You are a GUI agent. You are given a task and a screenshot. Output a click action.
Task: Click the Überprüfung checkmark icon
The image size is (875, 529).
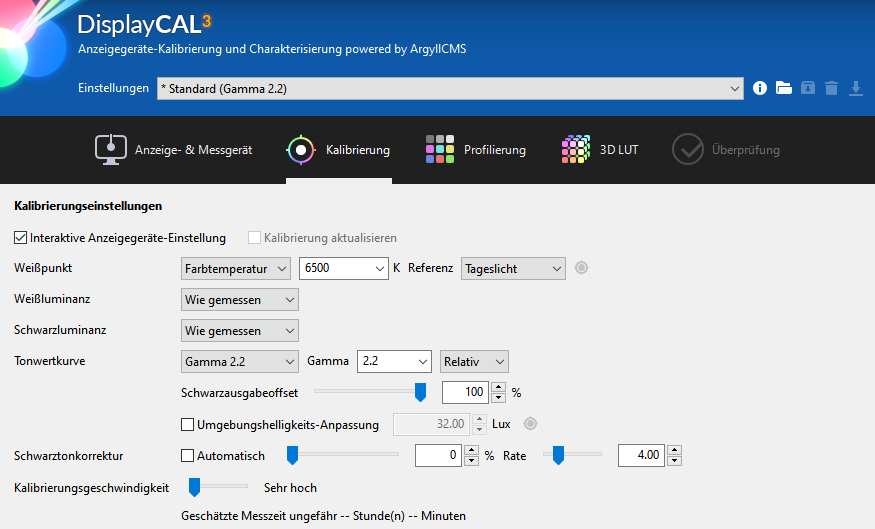click(688, 150)
